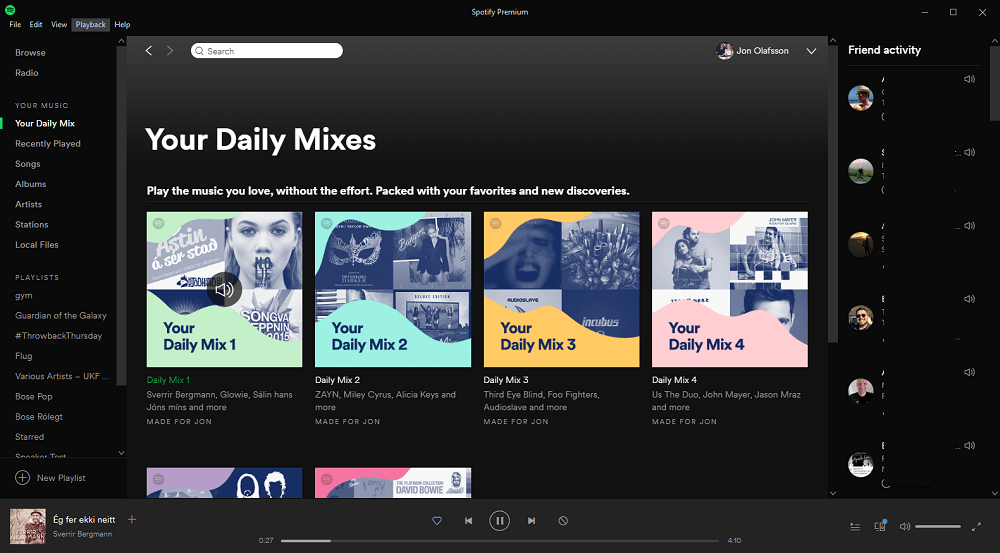Go to Browse in sidebar

(x=30, y=53)
